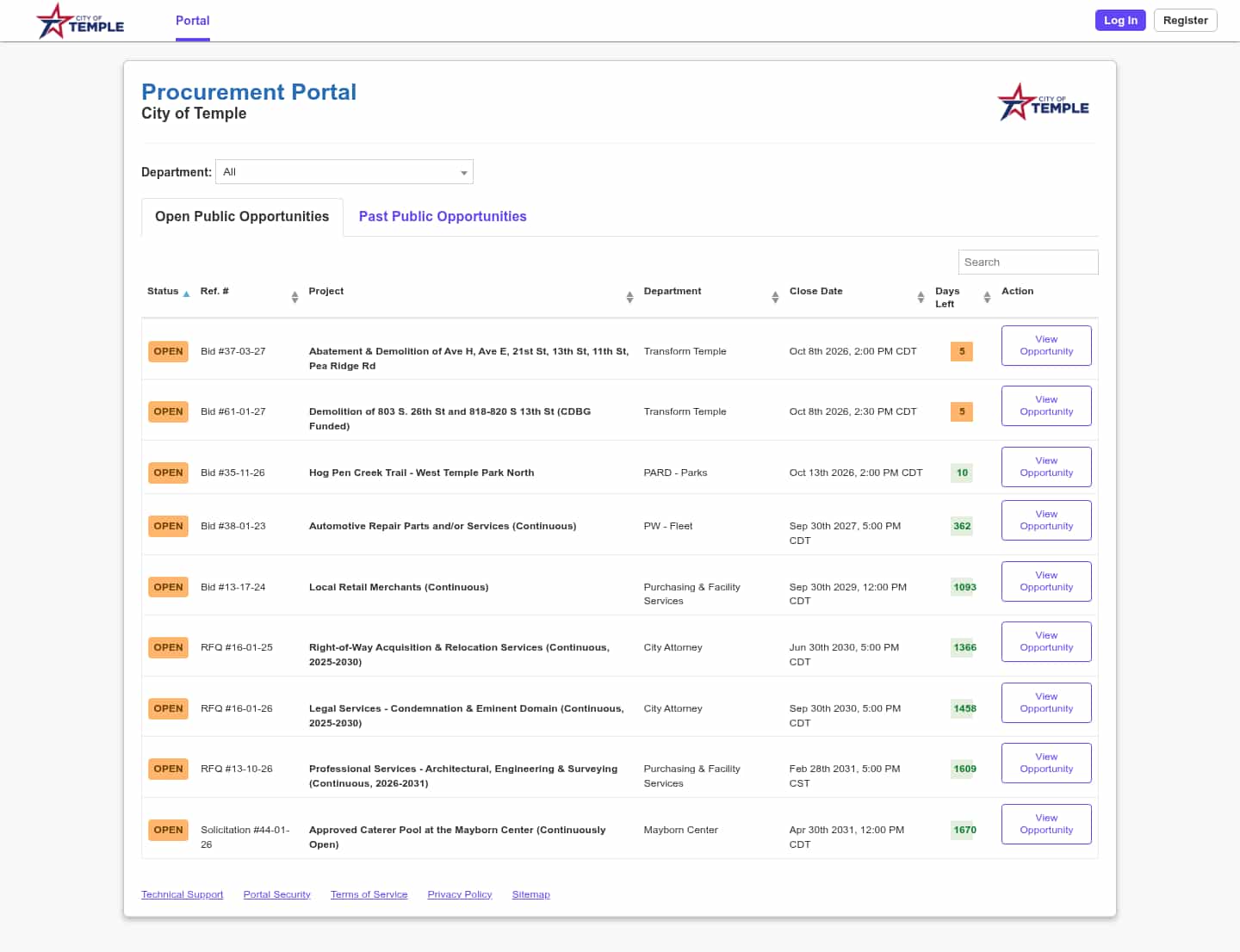The image size is (1240, 952).
Task: Click 'Local Retail Merchants (Continuous)' project text
Action: click(x=399, y=587)
